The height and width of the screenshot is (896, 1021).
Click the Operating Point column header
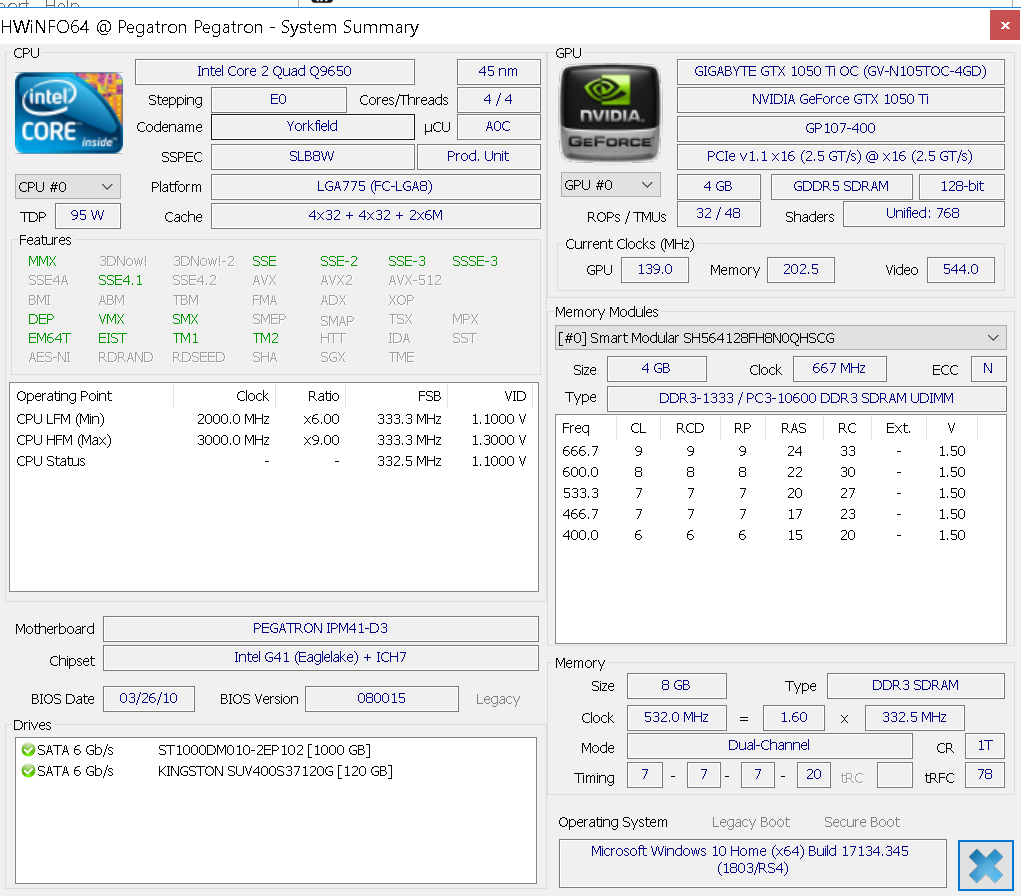click(92, 396)
